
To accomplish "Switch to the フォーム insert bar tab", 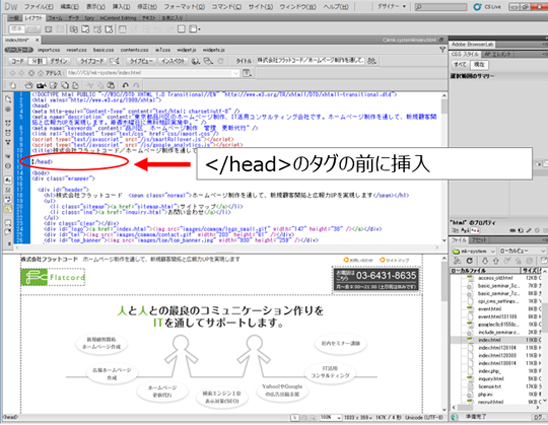I will click(55, 18).
